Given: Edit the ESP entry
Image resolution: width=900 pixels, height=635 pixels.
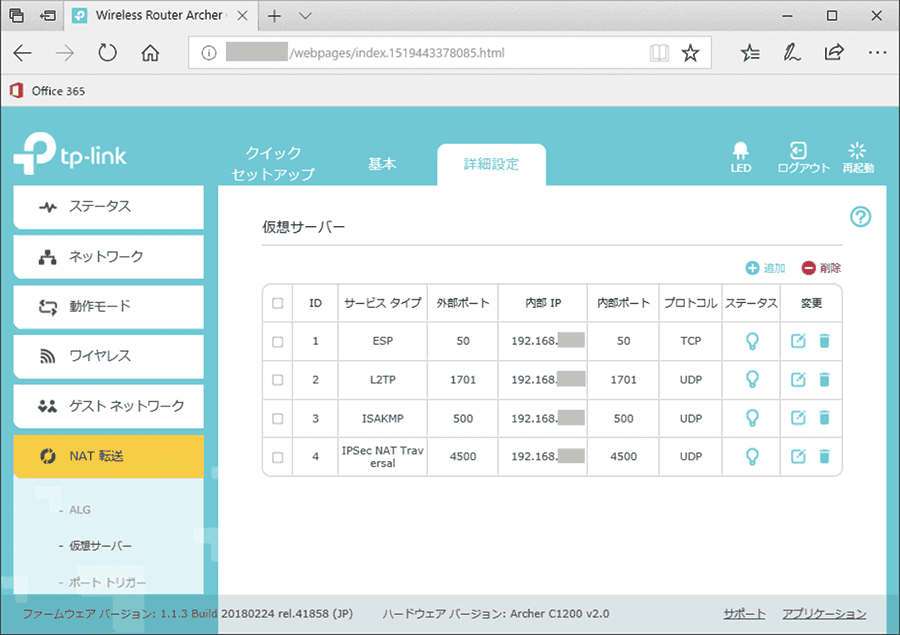Looking at the screenshot, I should click(798, 341).
